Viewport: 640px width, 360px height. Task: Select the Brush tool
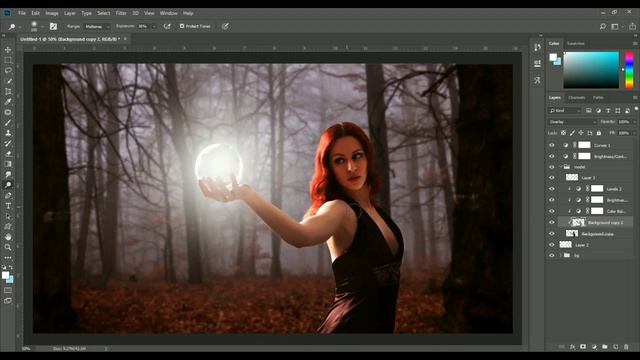pos(8,122)
